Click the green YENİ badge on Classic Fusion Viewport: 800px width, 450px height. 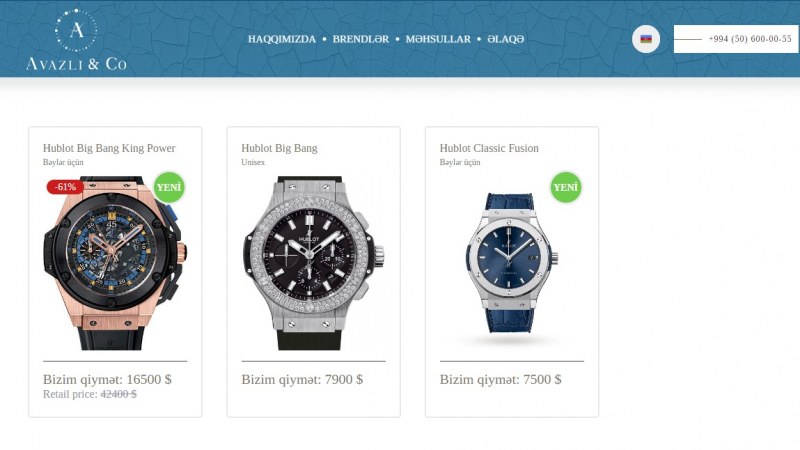point(566,187)
